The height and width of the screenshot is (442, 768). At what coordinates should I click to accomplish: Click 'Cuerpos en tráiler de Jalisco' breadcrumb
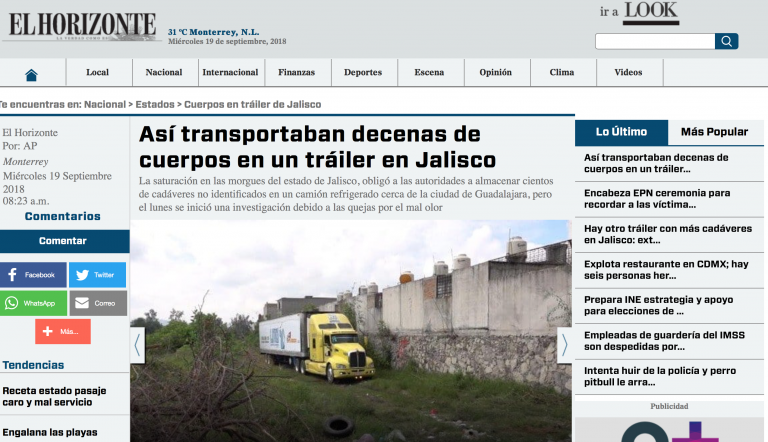point(253,104)
